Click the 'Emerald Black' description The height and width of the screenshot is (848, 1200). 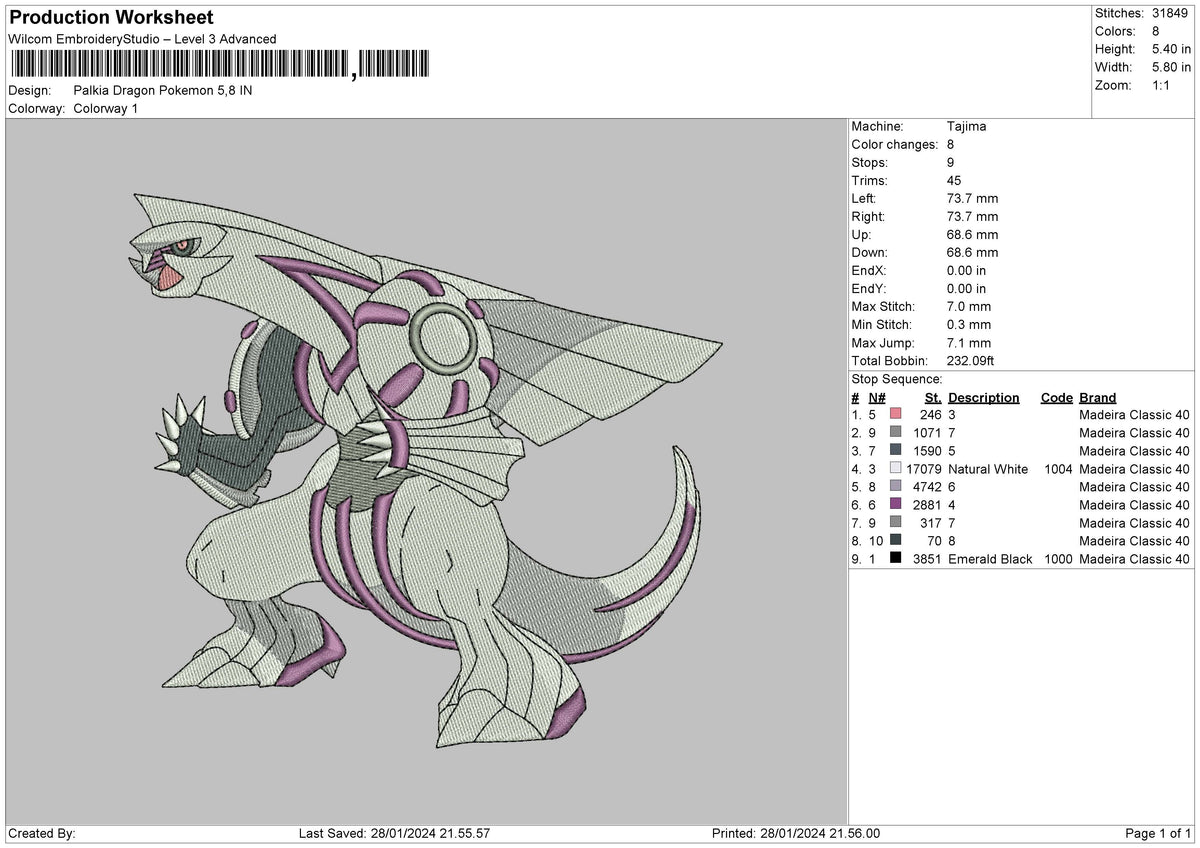coord(990,559)
